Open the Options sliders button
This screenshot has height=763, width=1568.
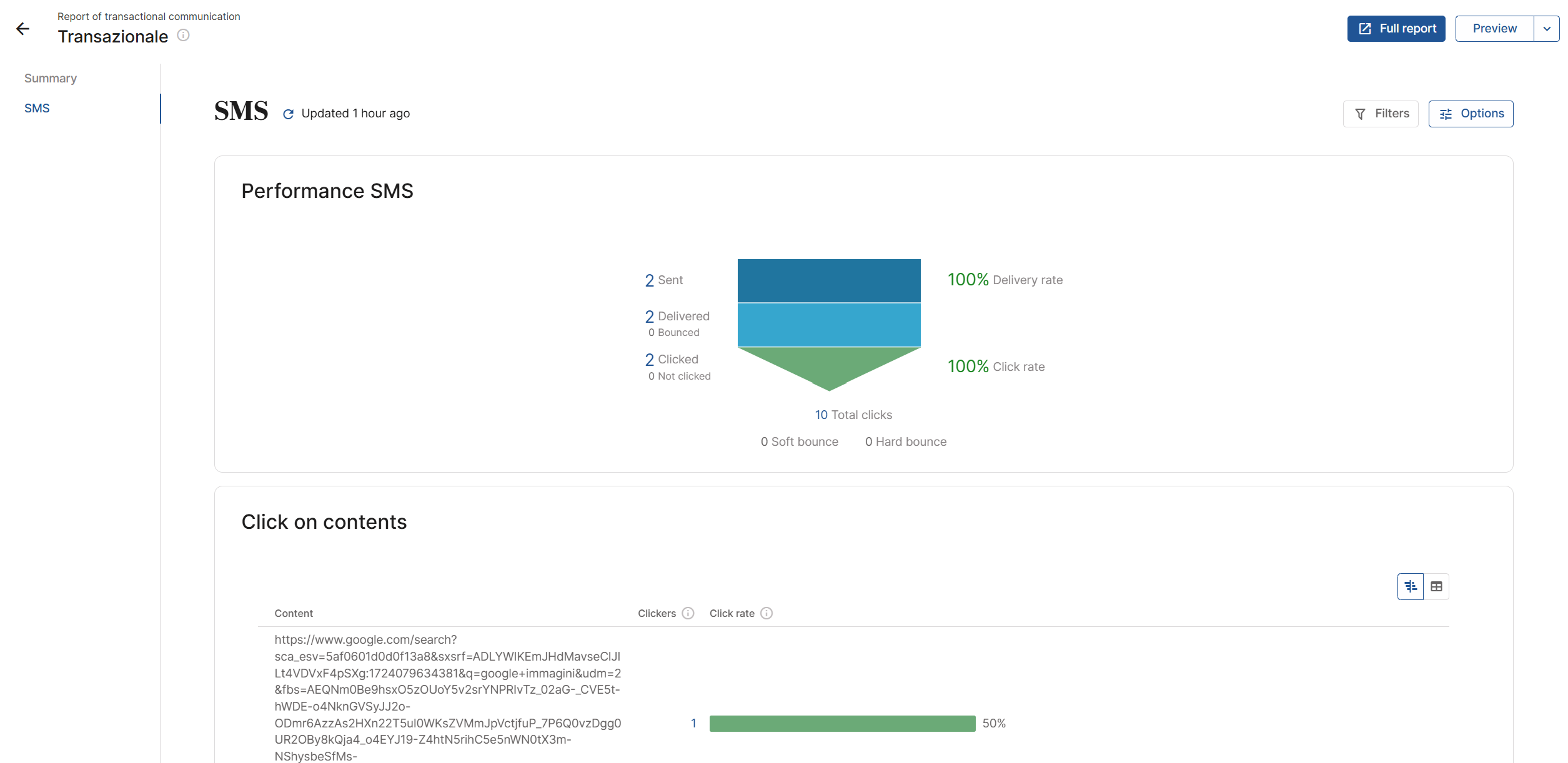pos(1471,114)
